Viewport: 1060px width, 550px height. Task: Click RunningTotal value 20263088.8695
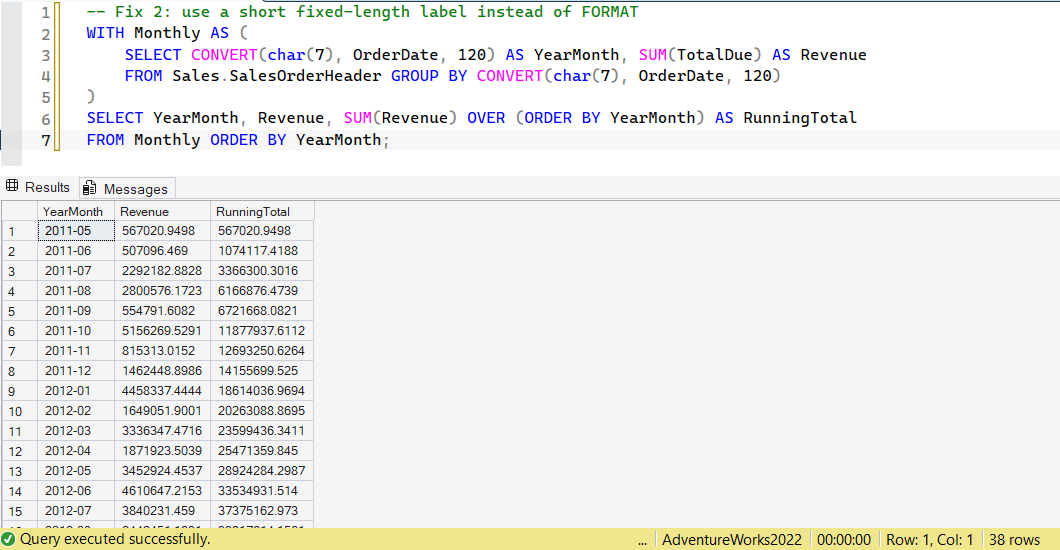pyautogui.click(x=262, y=411)
